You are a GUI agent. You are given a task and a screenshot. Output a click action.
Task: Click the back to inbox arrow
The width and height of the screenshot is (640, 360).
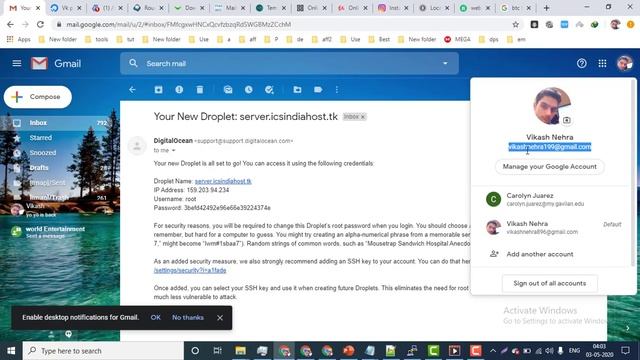(132, 90)
